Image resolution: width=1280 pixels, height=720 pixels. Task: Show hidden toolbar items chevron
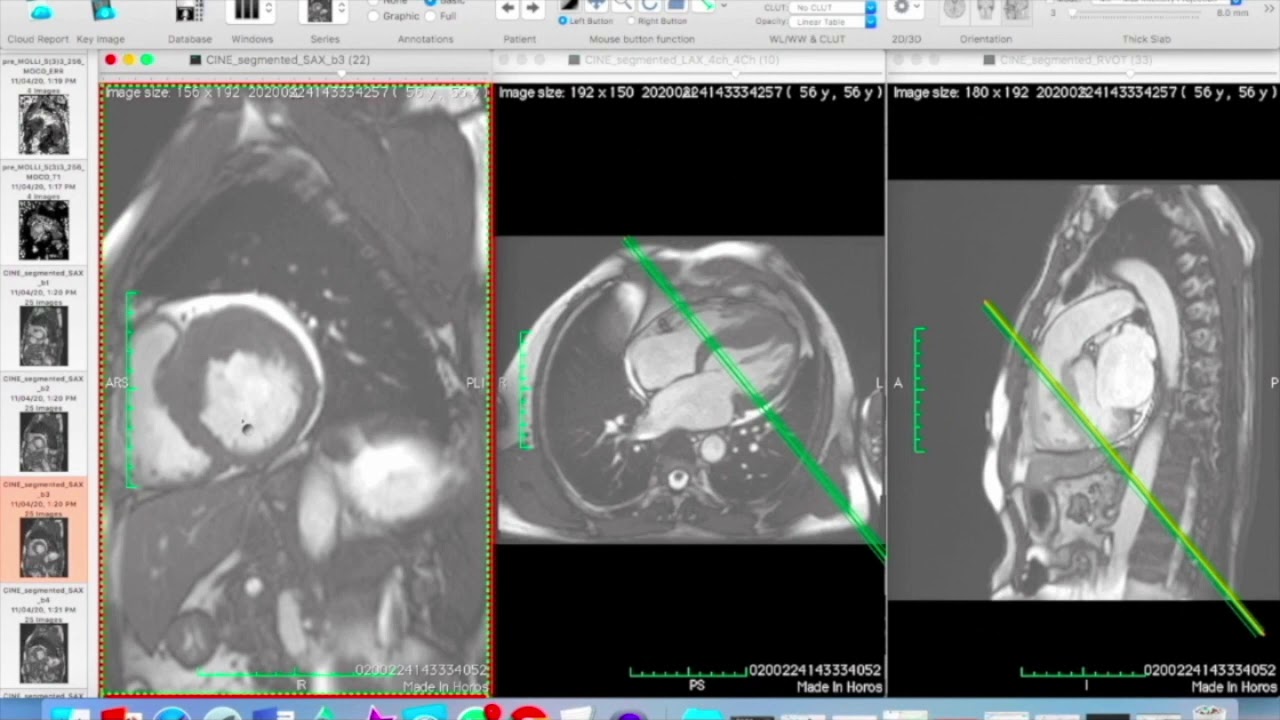point(1268,10)
